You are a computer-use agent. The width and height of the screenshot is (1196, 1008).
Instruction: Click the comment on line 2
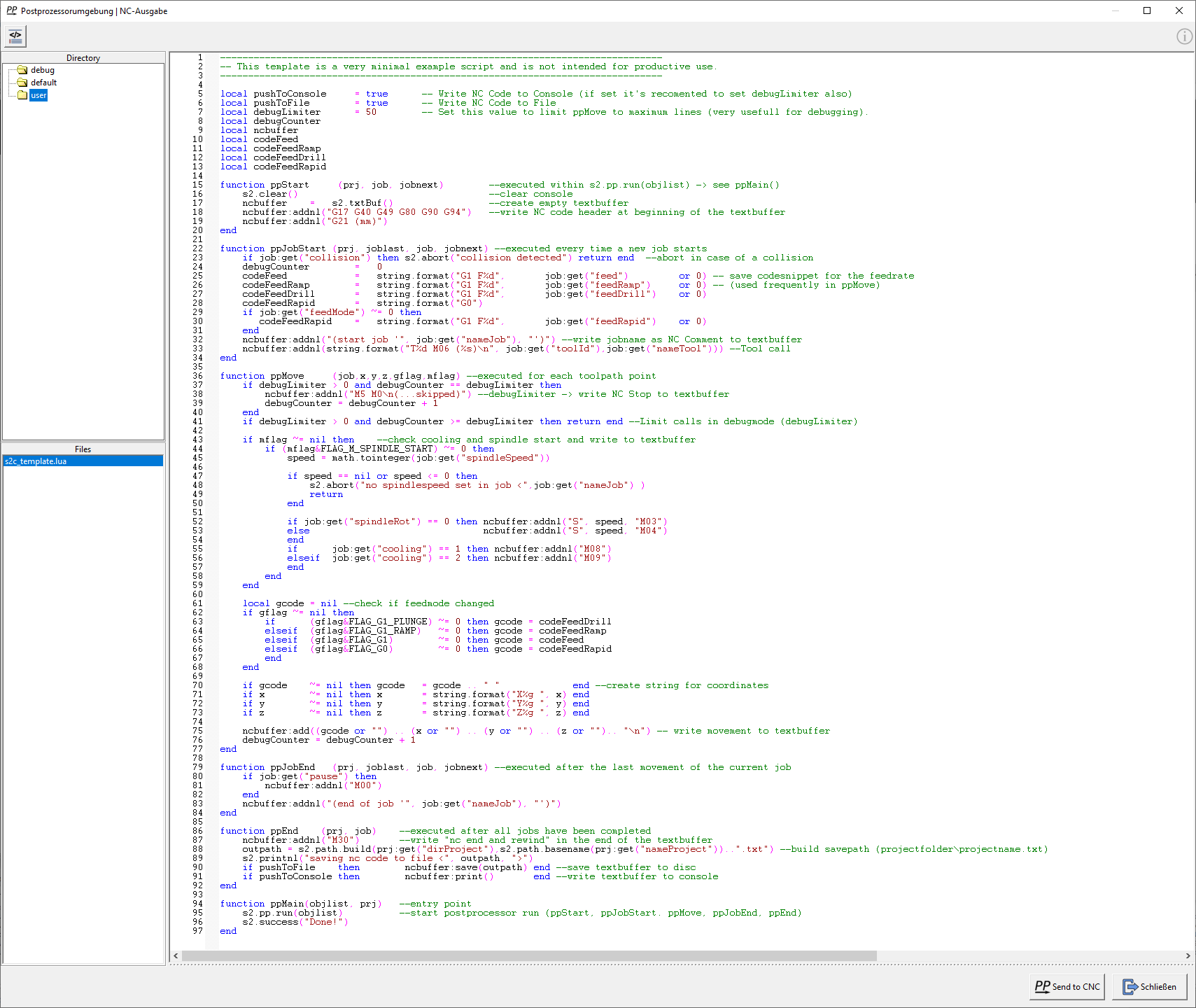pyautogui.click(x=469, y=66)
